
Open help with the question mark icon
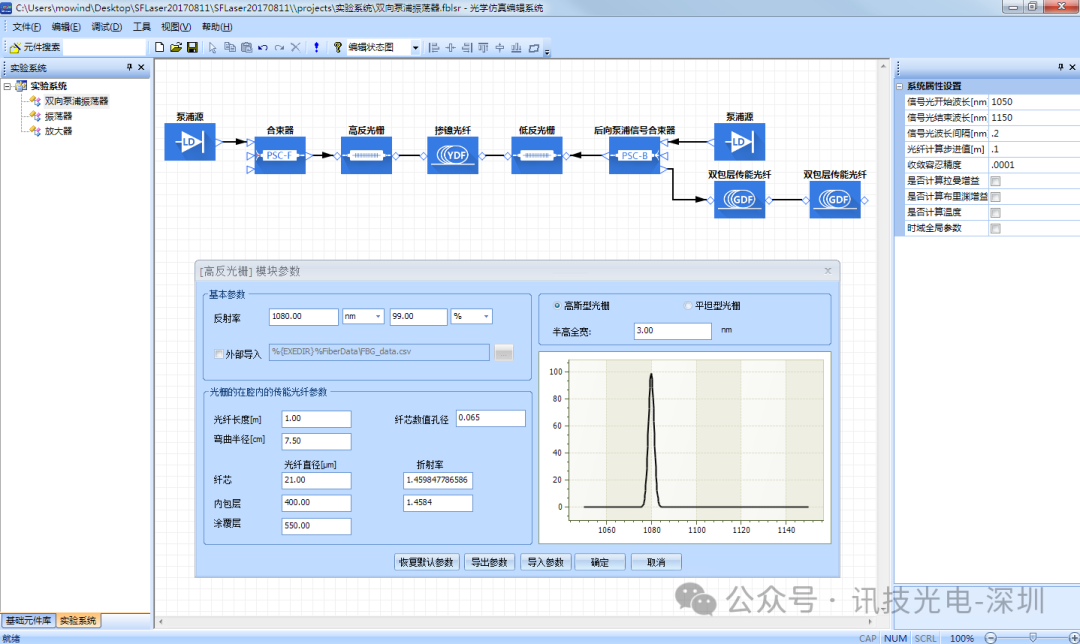[338, 47]
